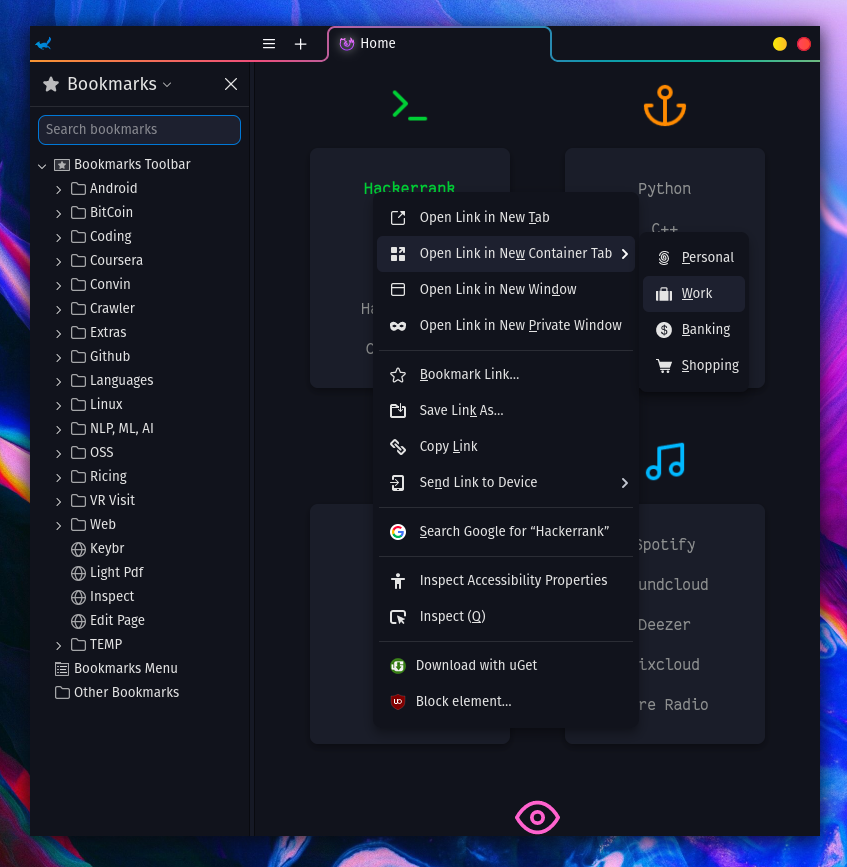
Task: Expand the Github folder arrow
Action: pyautogui.click(x=59, y=358)
